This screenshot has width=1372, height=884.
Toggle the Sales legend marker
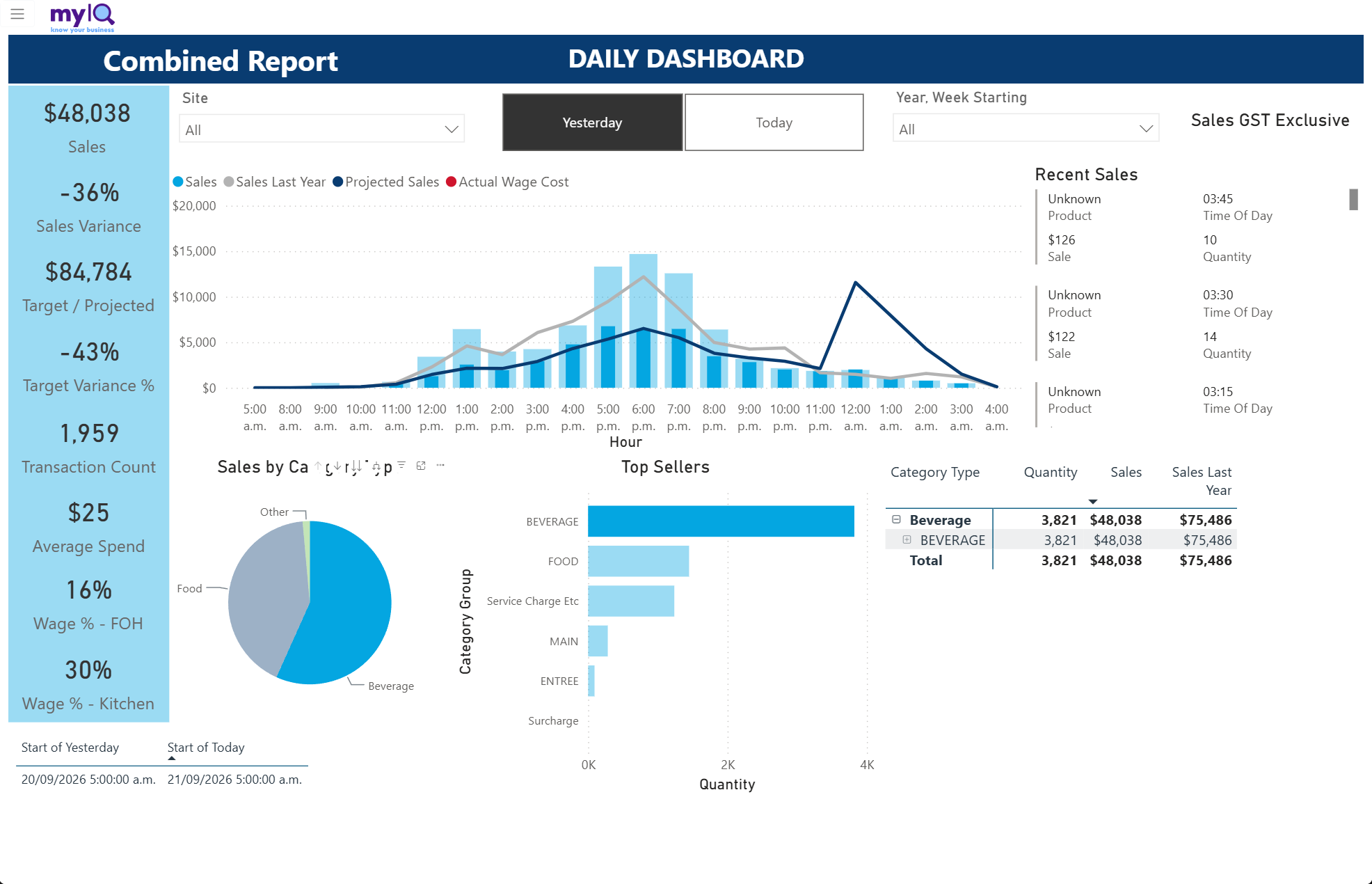click(x=178, y=182)
